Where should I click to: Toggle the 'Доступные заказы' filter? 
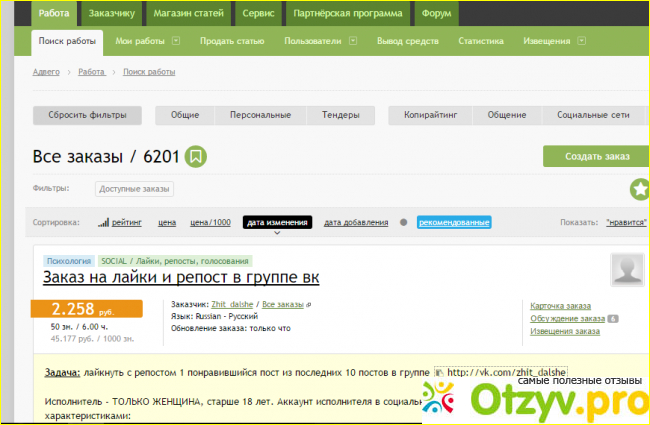coord(134,188)
